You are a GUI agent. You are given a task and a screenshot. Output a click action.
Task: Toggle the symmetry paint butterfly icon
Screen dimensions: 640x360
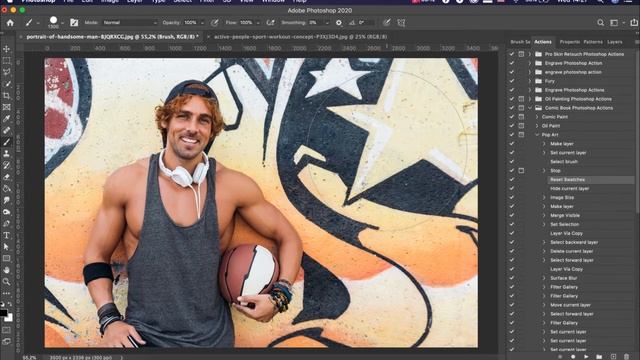(401, 23)
